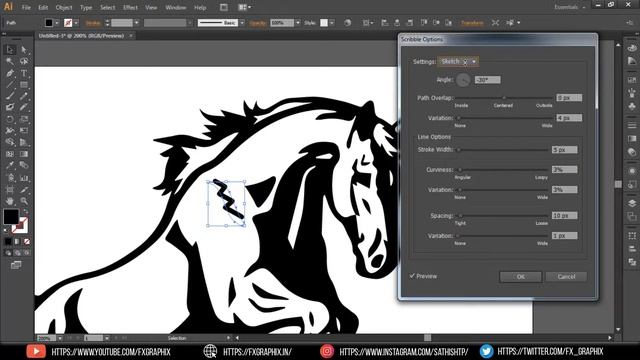Select the Column Graph tool
The width and height of the screenshot is (640, 360).
(x=24, y=178)
